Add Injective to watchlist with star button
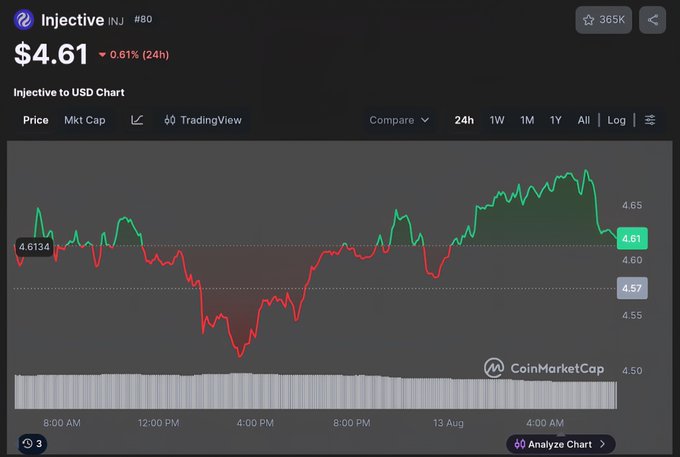 [603, 20]
